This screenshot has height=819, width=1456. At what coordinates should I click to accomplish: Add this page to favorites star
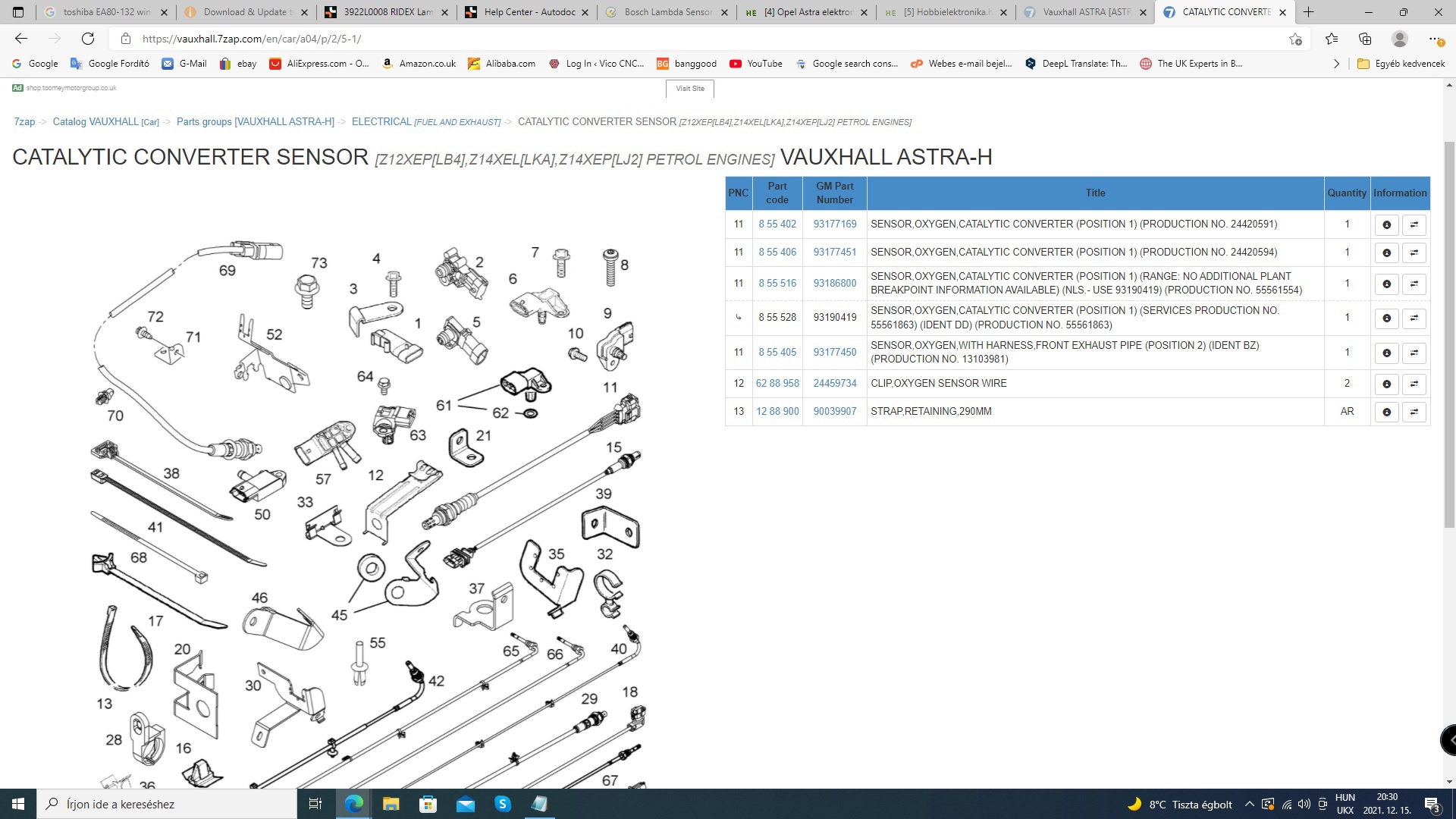pyautogui.click(x=1295, y=39)
